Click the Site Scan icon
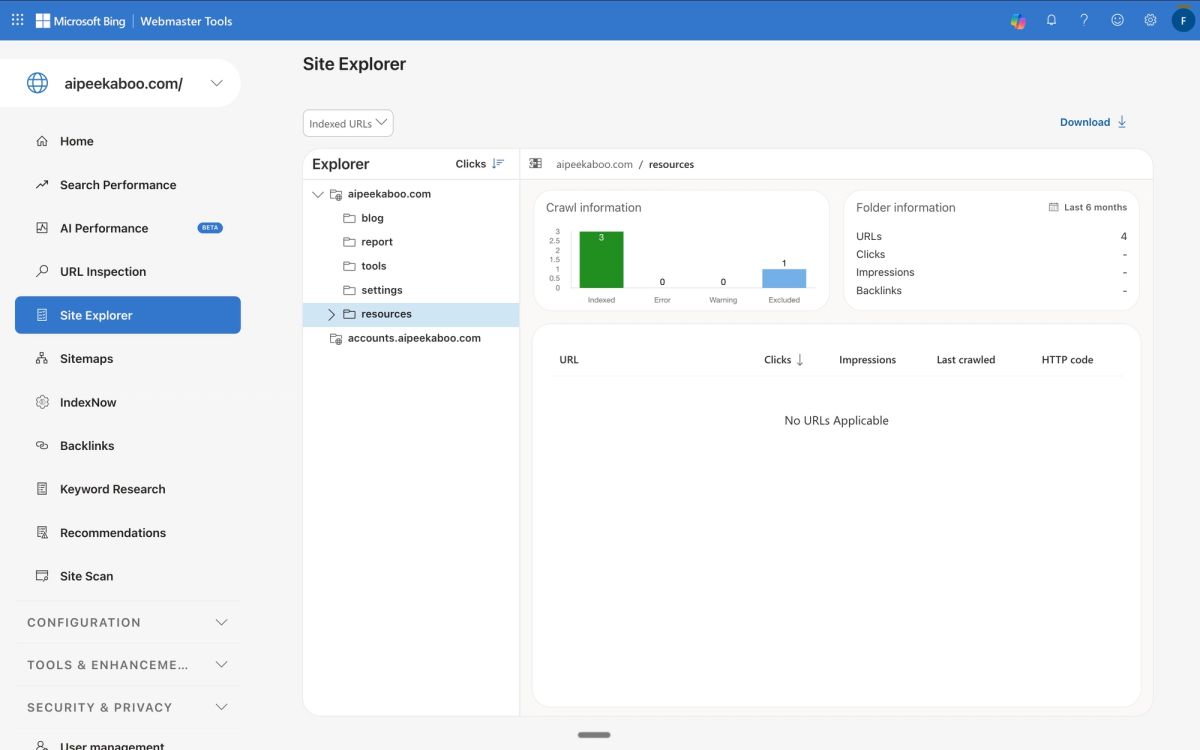 [x=42, y=576]
